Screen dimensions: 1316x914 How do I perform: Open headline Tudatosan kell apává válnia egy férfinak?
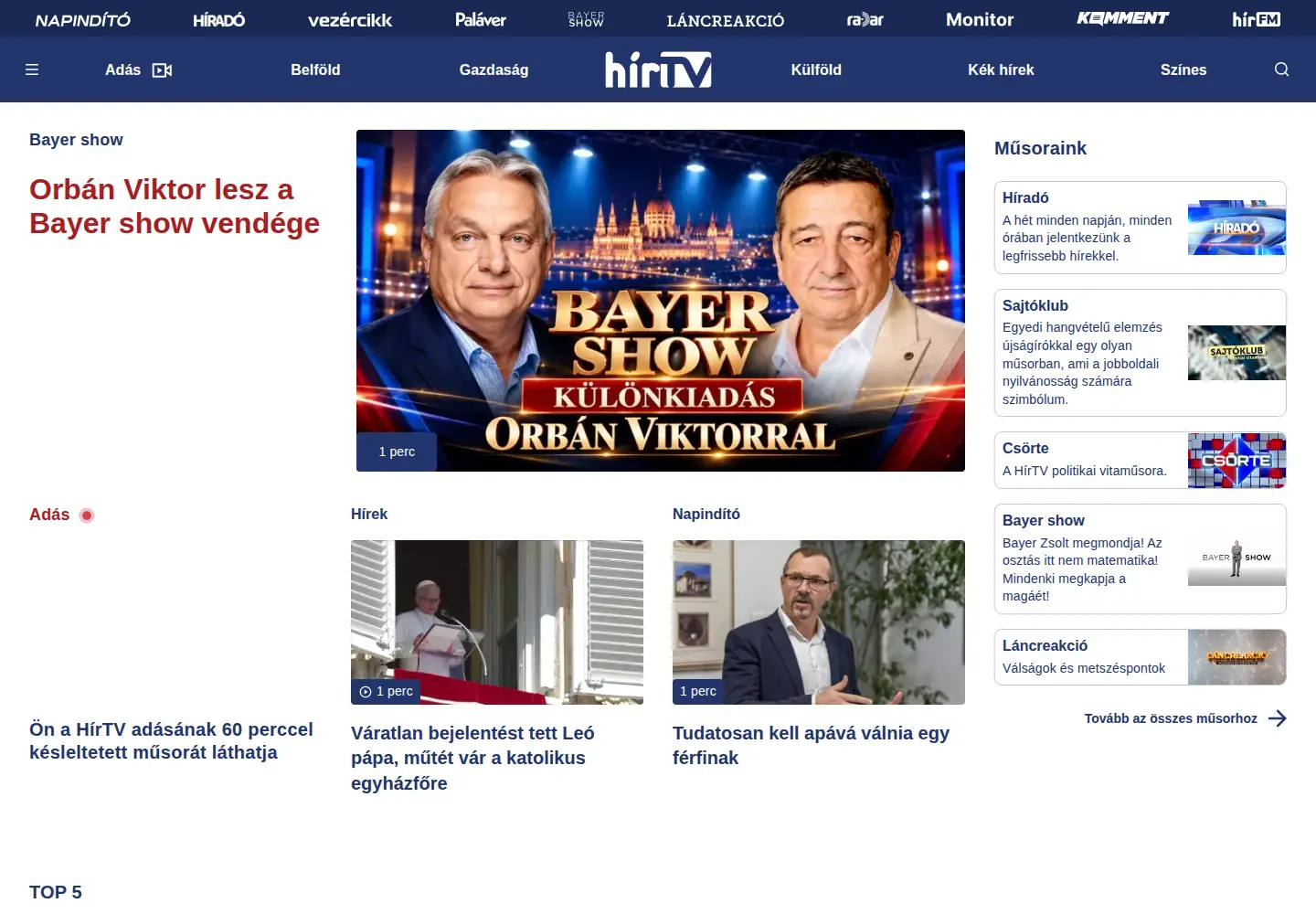coord(811,745)
